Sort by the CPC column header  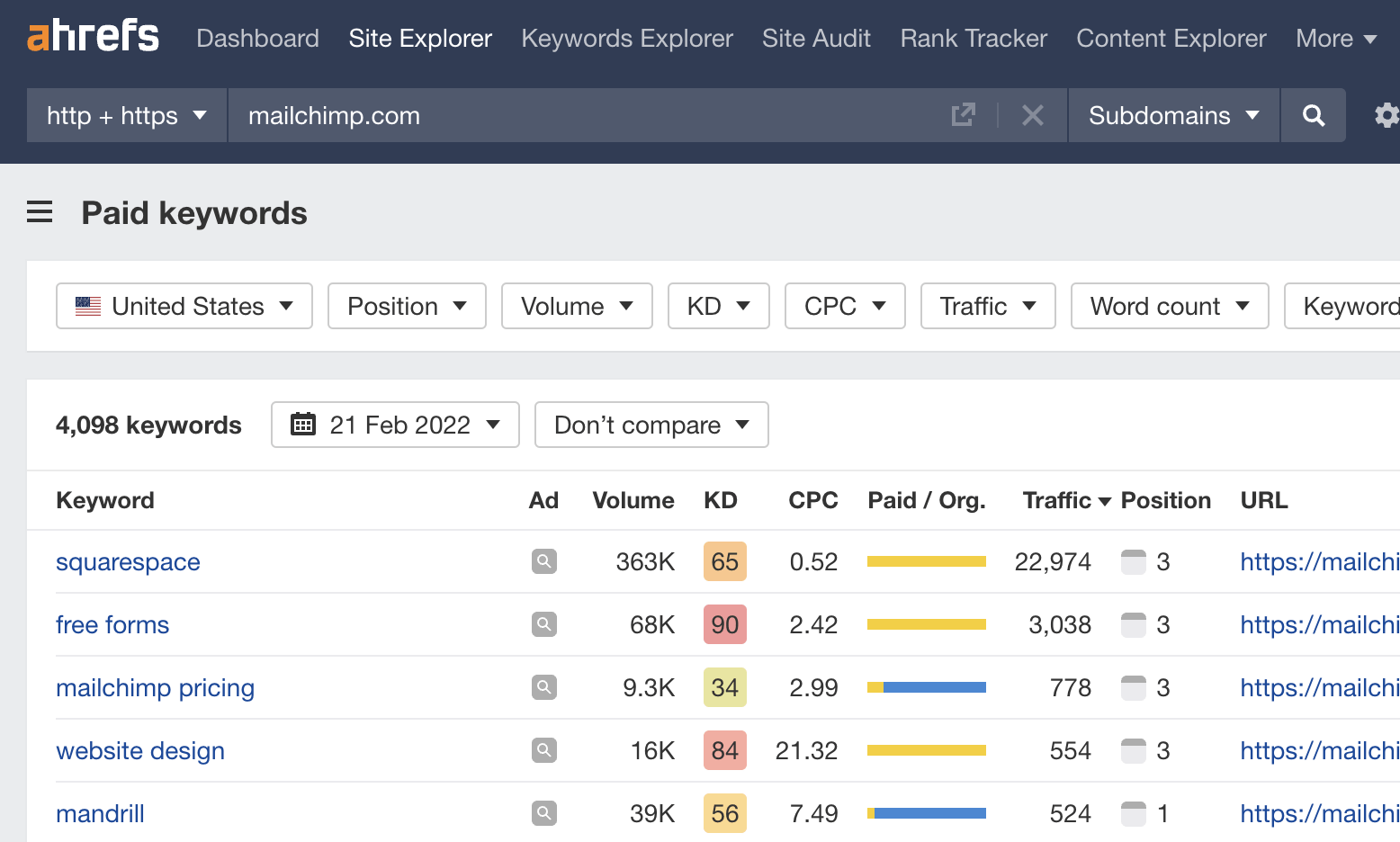tap(813, 500)
